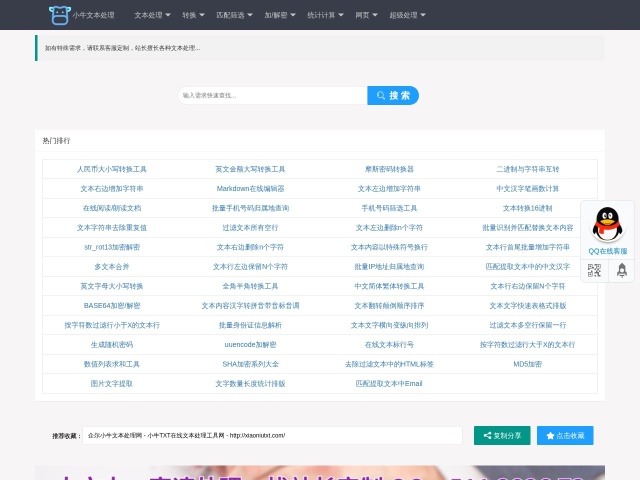Open 全角半角转换工具
This screenshot has width=640, height=480.
point(250,286)
